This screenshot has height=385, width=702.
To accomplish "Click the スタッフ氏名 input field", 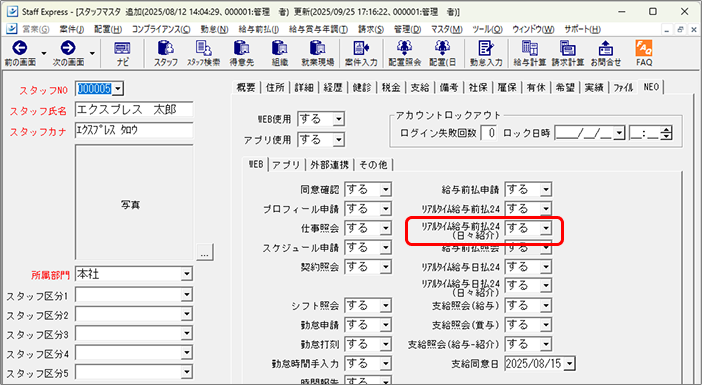I will pyautogui.click(x=134, y=109).
